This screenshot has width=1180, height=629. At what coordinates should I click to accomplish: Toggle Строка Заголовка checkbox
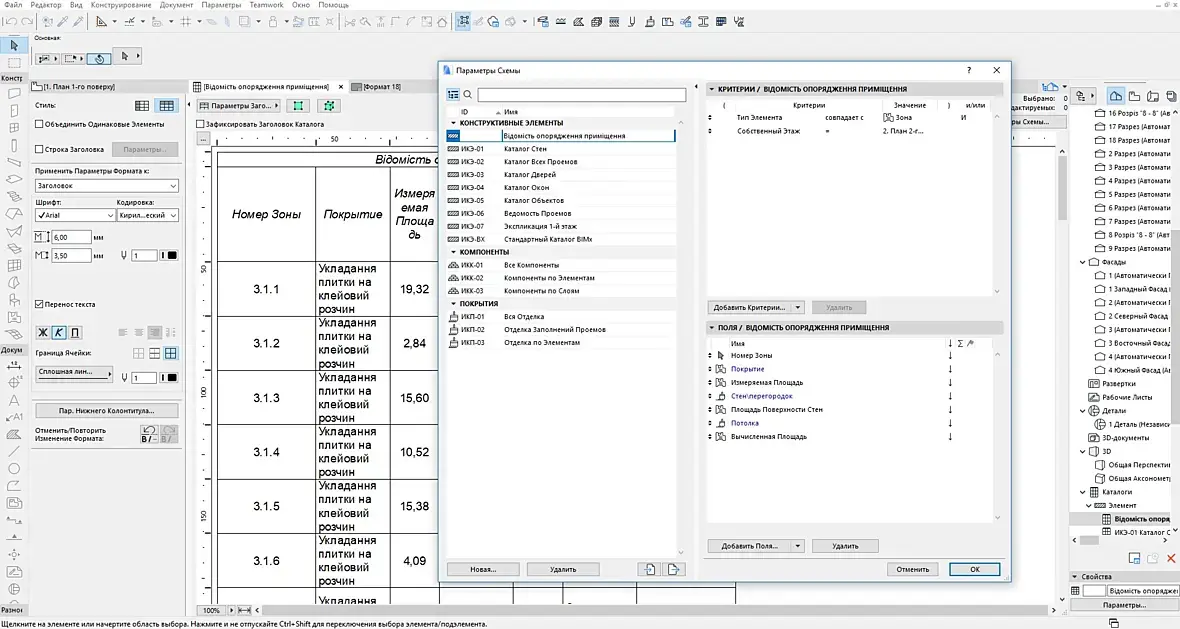point(39,149)
